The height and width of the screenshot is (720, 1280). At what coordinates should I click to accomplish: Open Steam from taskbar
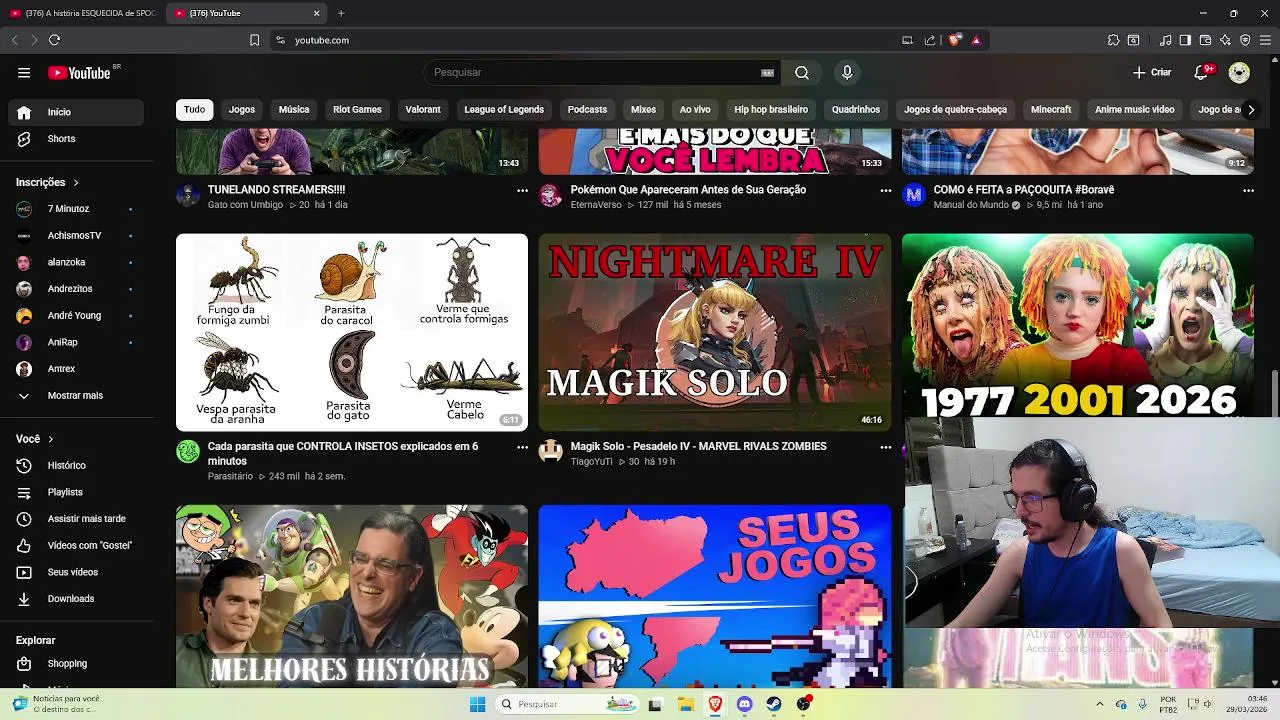click(774, 704)
